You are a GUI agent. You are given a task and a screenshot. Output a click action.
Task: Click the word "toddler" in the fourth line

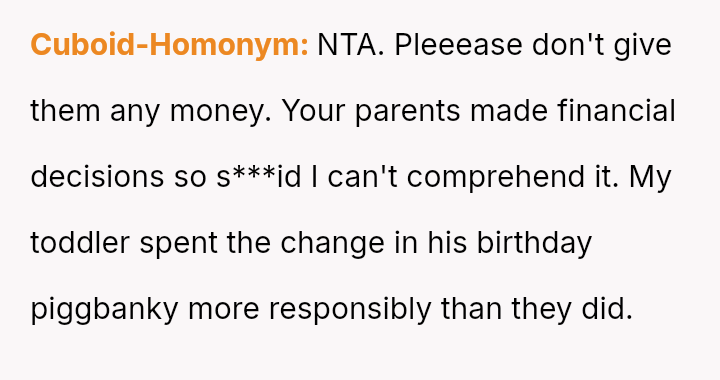click(80, 242)
